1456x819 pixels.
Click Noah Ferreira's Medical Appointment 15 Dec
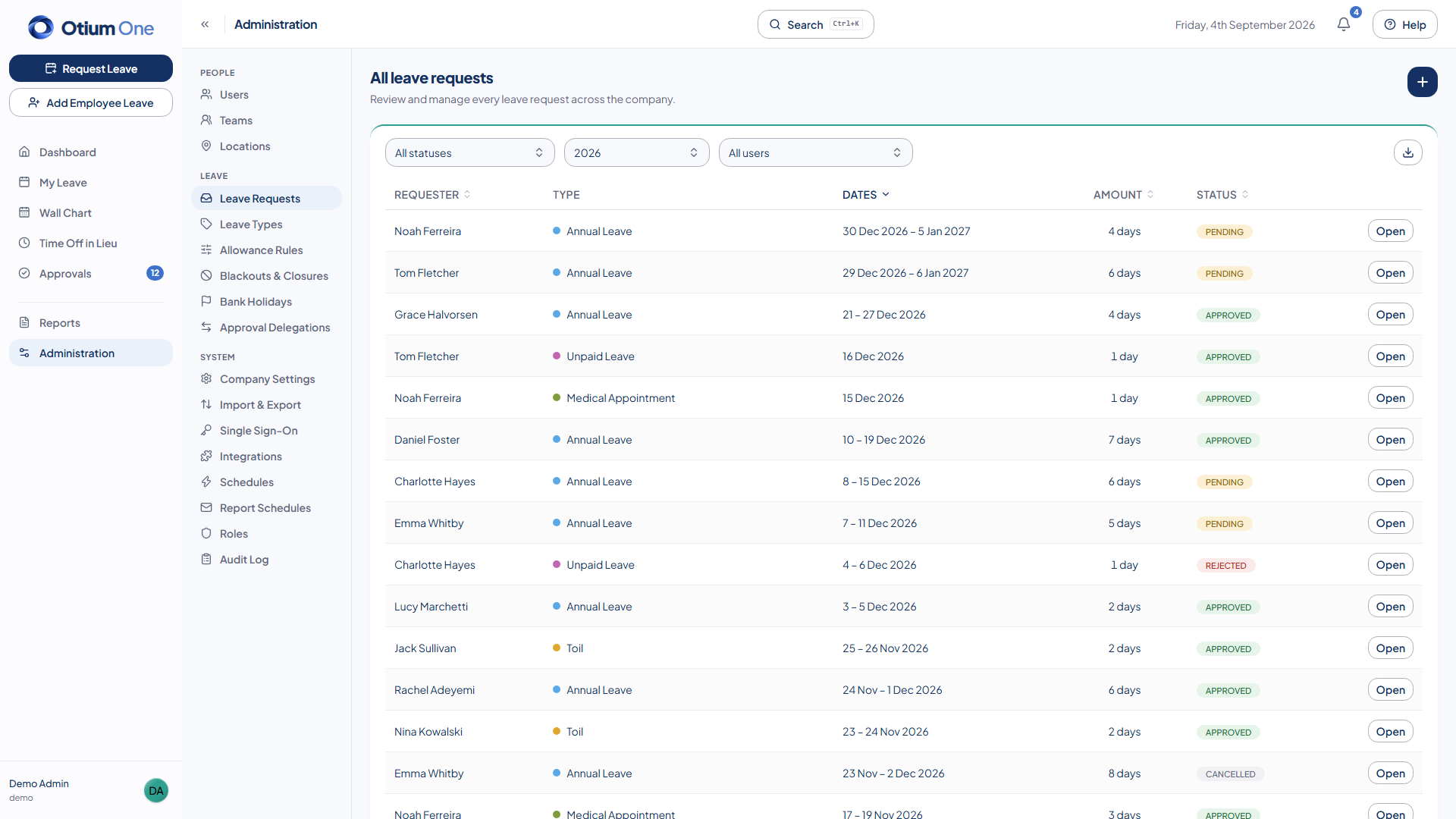[x=620, y=397]
